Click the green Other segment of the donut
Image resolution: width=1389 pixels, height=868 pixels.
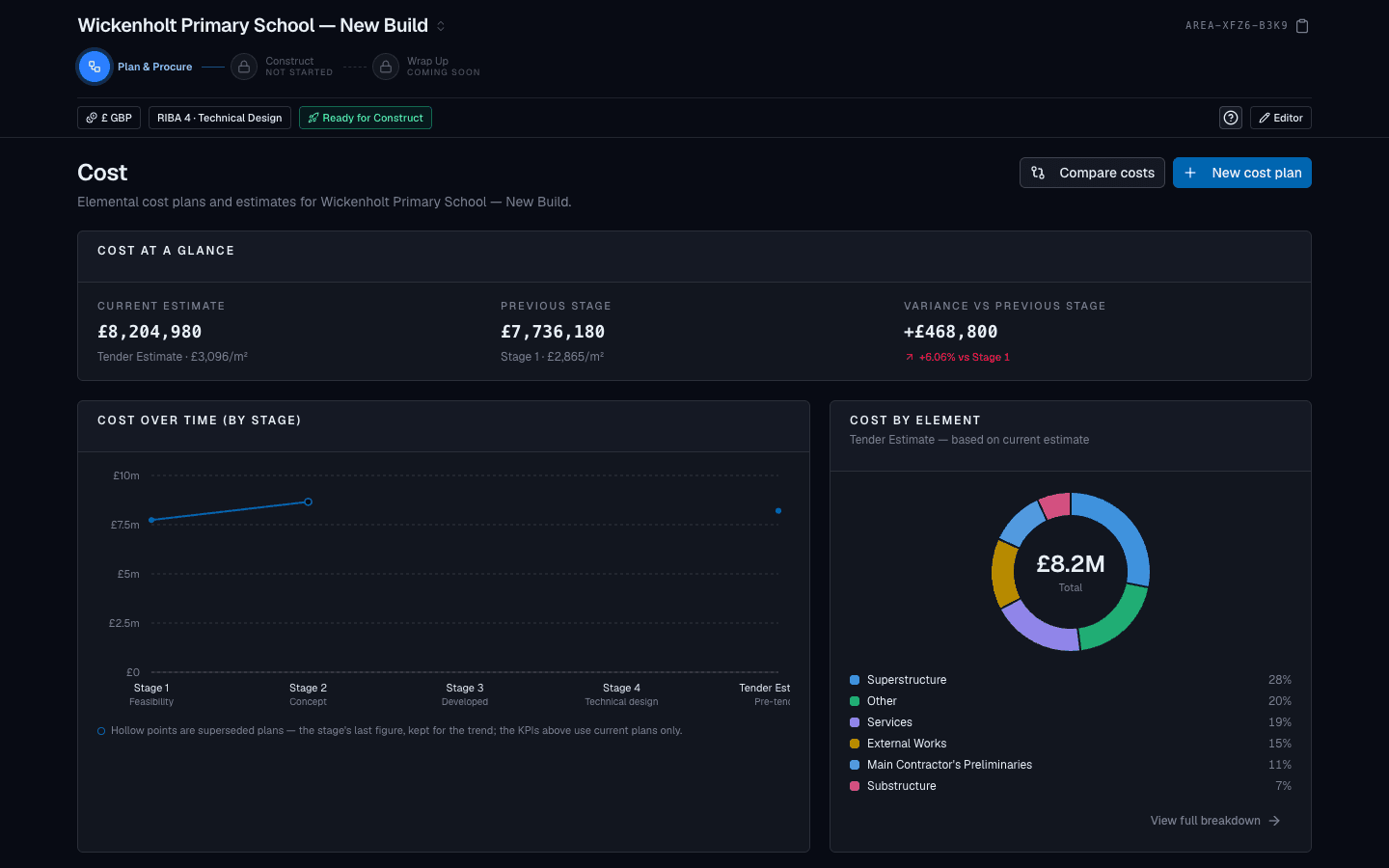point(1116,619)
